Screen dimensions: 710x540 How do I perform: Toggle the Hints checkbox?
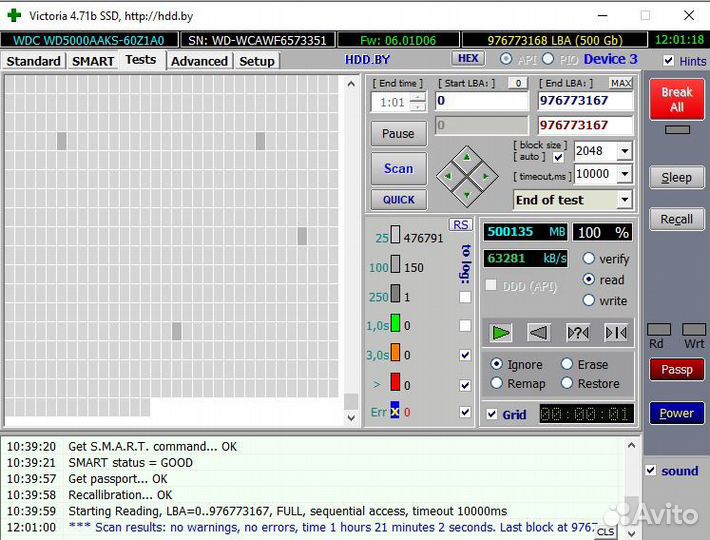tap(668, 61)
